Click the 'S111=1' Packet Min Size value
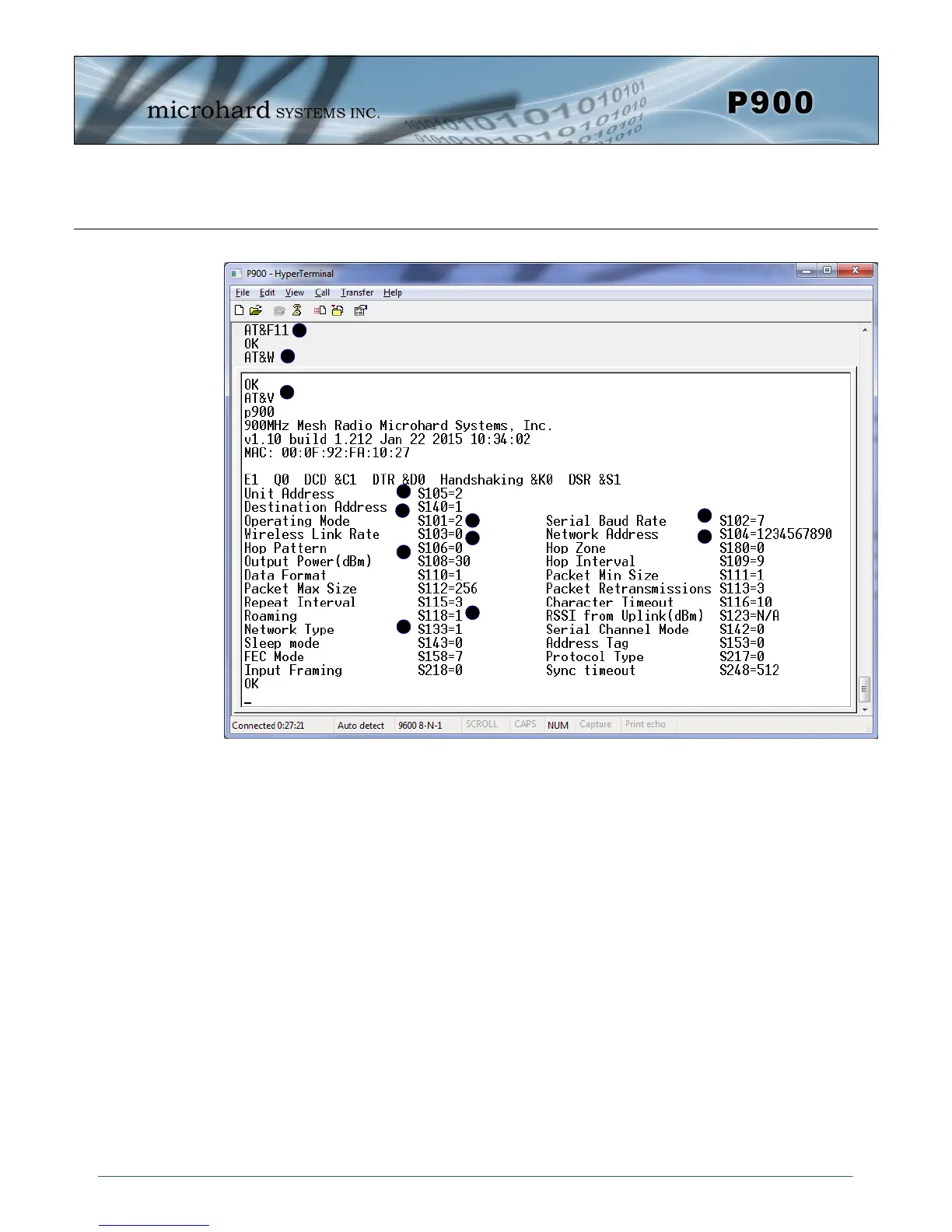Viewport: 952px width, 1232px height. (742, 576)
